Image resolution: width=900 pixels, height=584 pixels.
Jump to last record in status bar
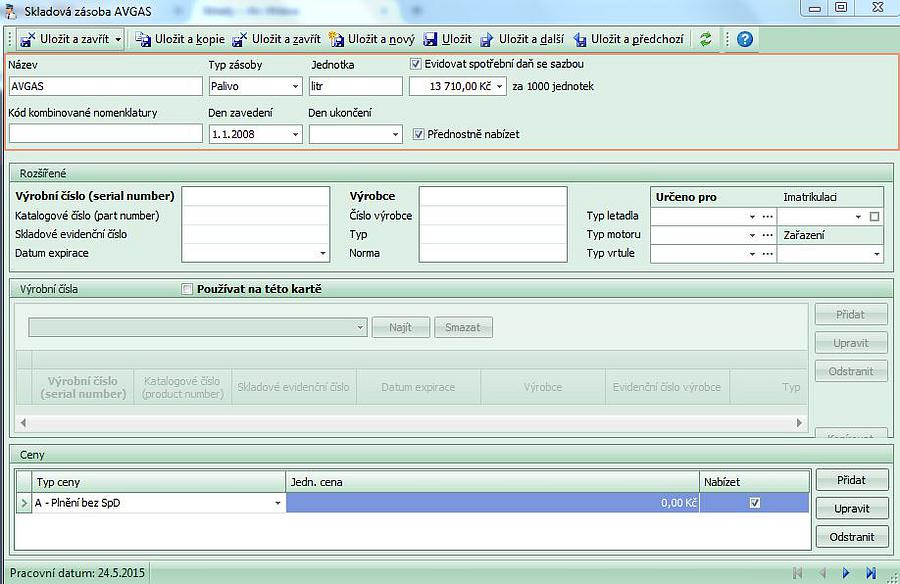click(871, 573)
